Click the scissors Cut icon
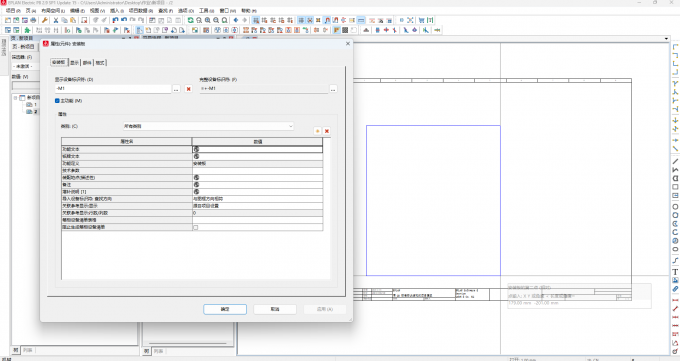The width and height of the screenshot is (680, 361). pos(56,20)
